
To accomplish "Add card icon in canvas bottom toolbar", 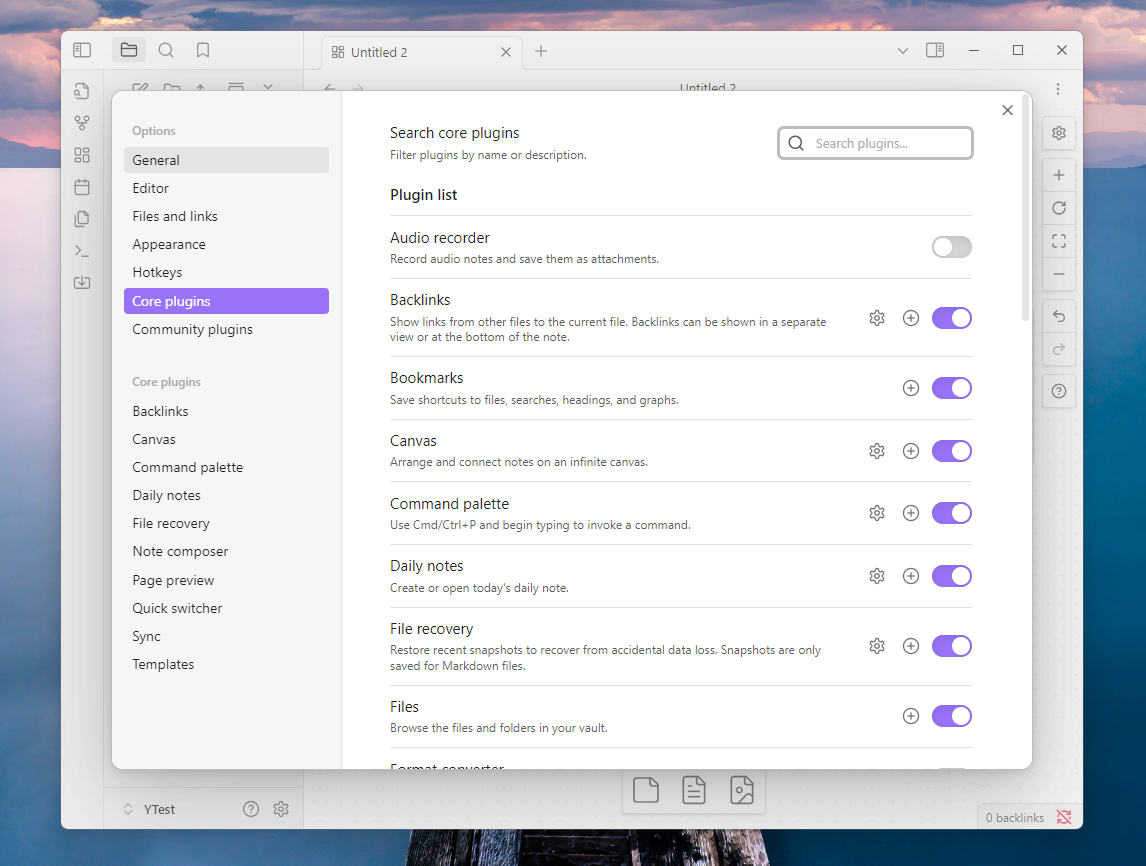I will pos(646,790).
